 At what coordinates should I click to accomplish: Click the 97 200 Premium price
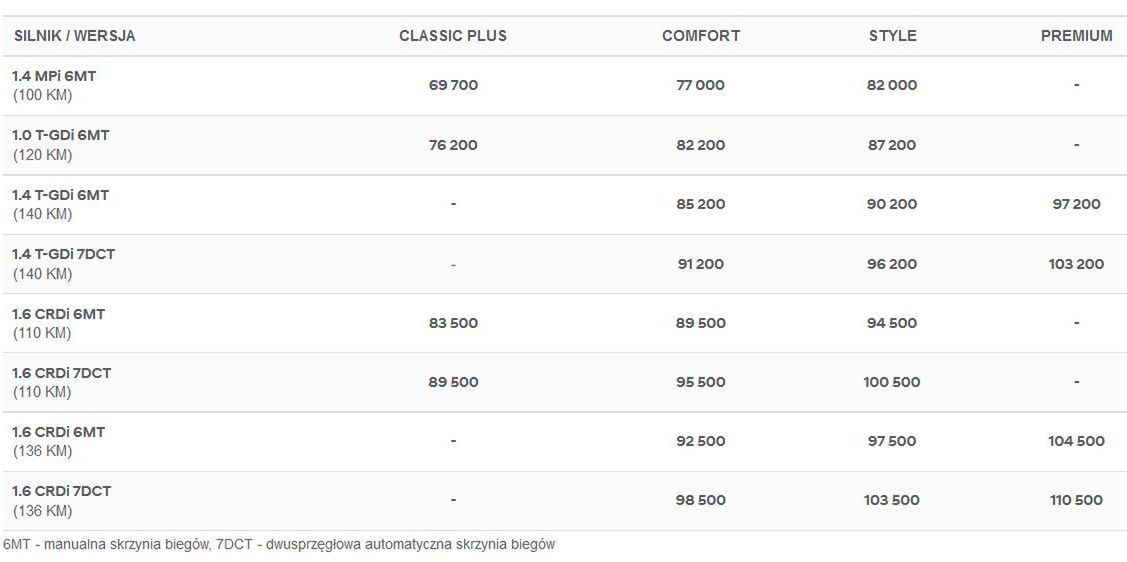click(x=1076, y=204)
